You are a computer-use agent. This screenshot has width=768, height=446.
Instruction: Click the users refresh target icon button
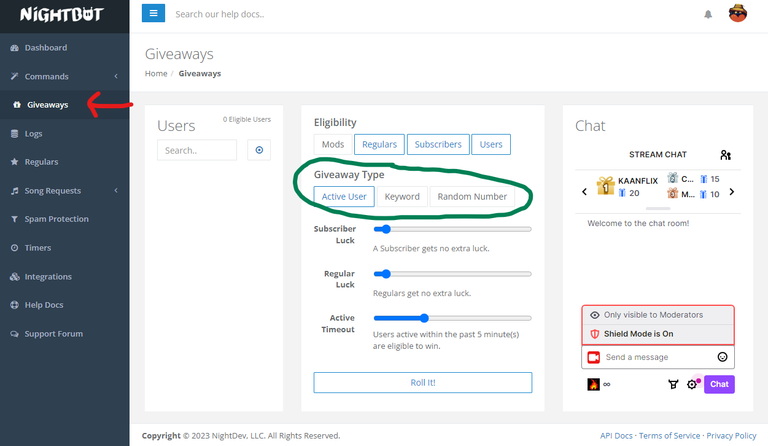[259, 150]
